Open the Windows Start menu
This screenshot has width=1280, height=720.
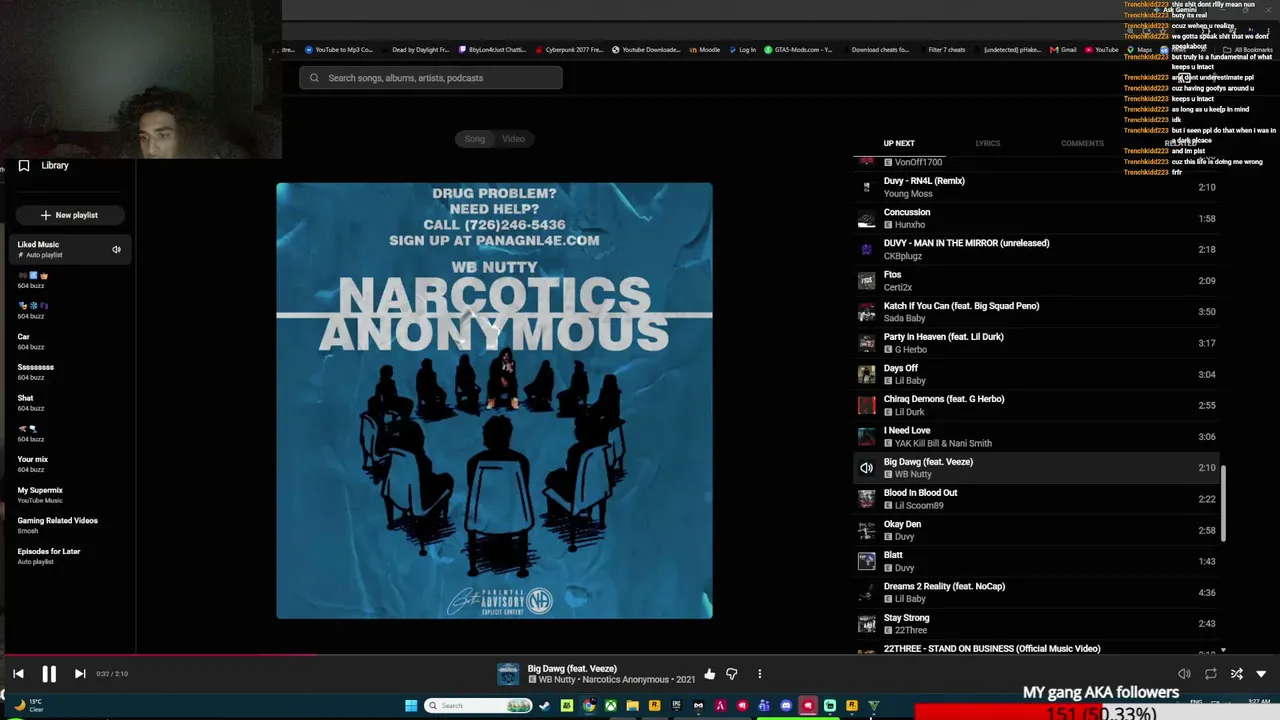click(411, 706)
